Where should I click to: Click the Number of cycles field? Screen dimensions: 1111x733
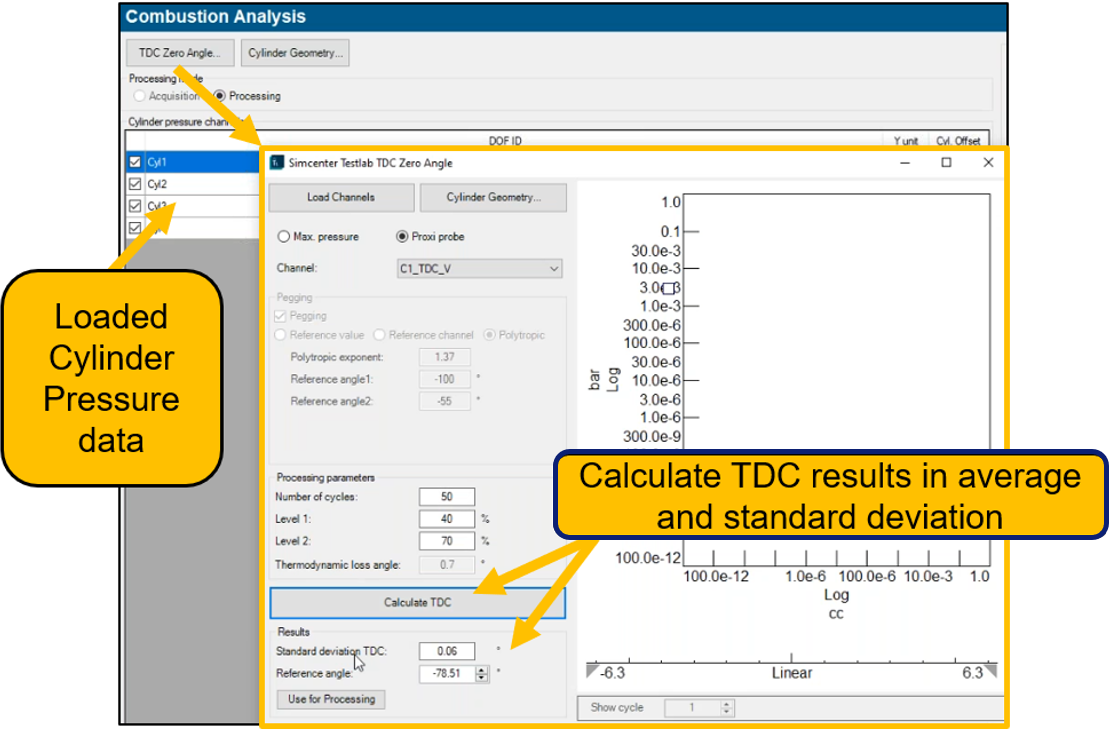446,497
